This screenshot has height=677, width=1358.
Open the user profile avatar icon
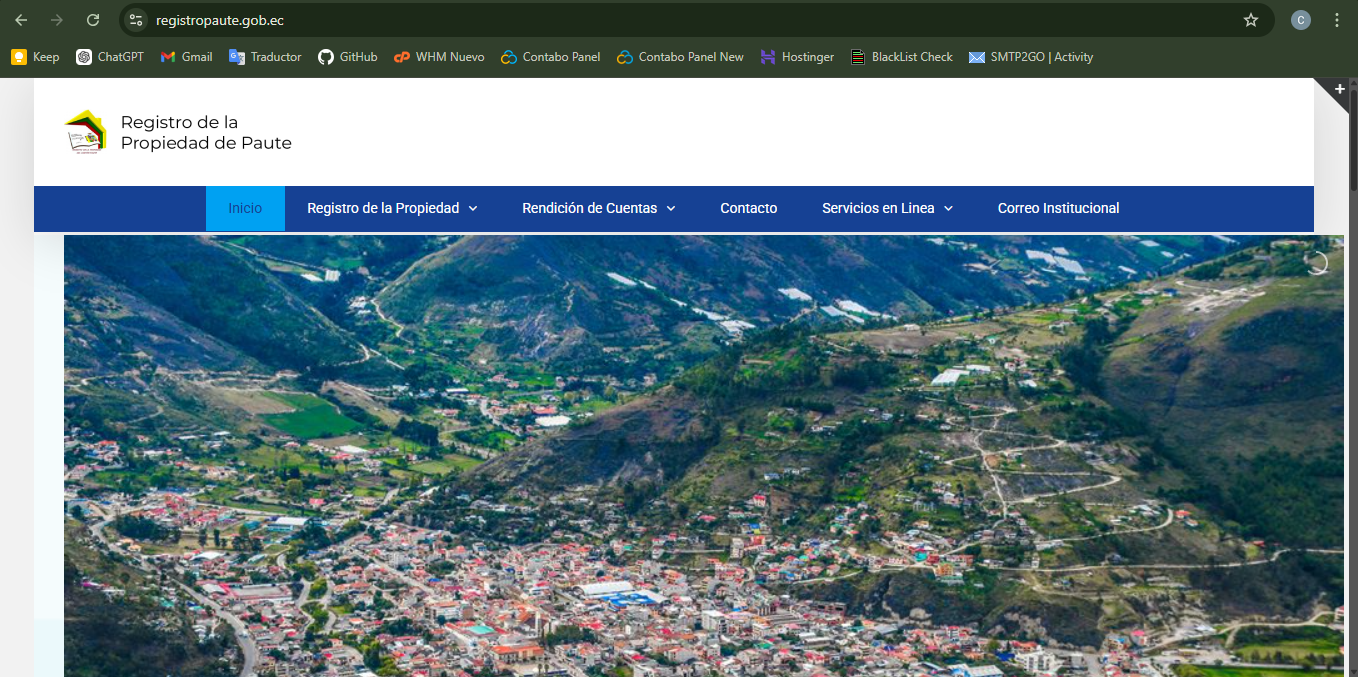[x=1300, y=20]
